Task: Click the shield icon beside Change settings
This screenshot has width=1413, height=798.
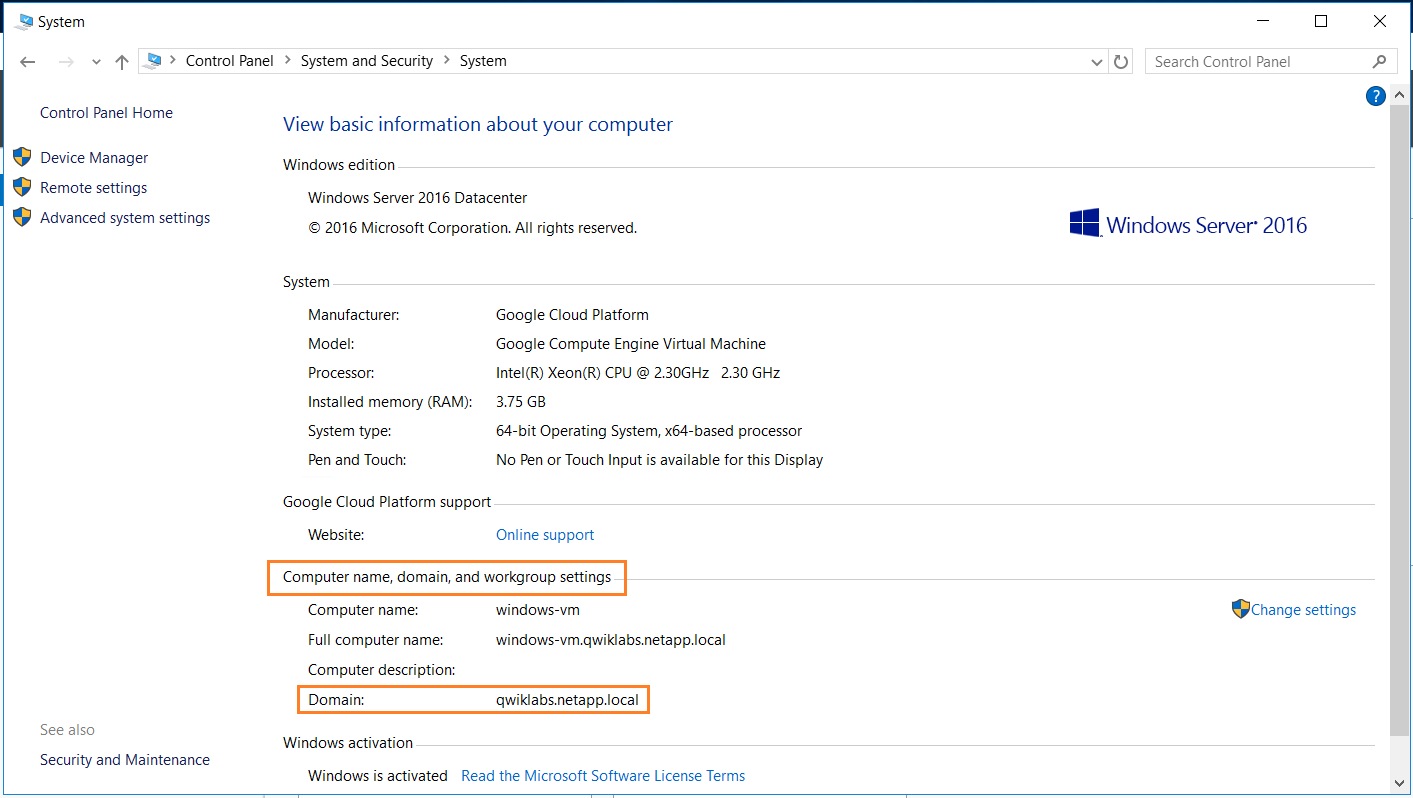Action: (1241, 609)
